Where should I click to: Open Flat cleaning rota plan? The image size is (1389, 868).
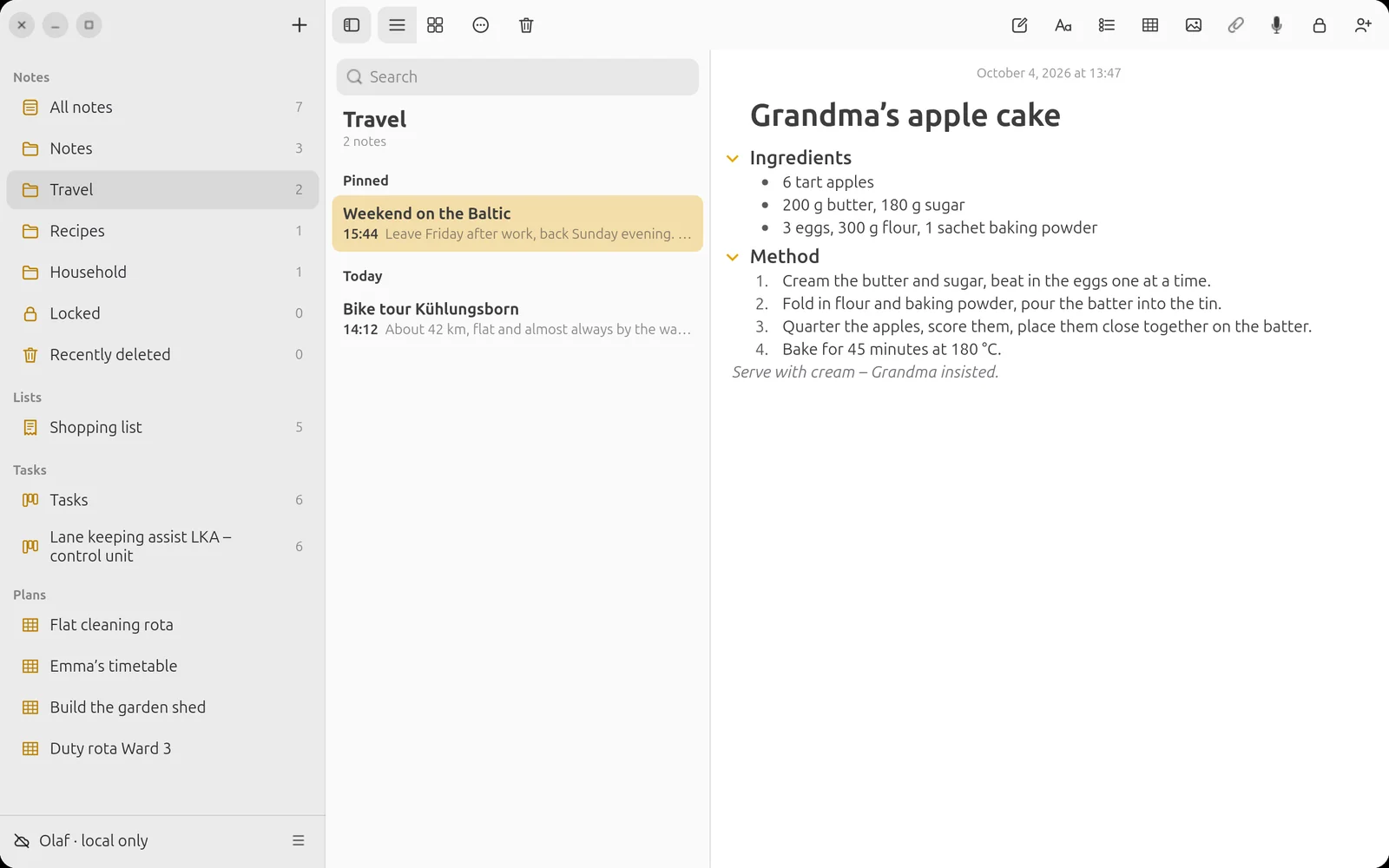(x=162, y=625)
